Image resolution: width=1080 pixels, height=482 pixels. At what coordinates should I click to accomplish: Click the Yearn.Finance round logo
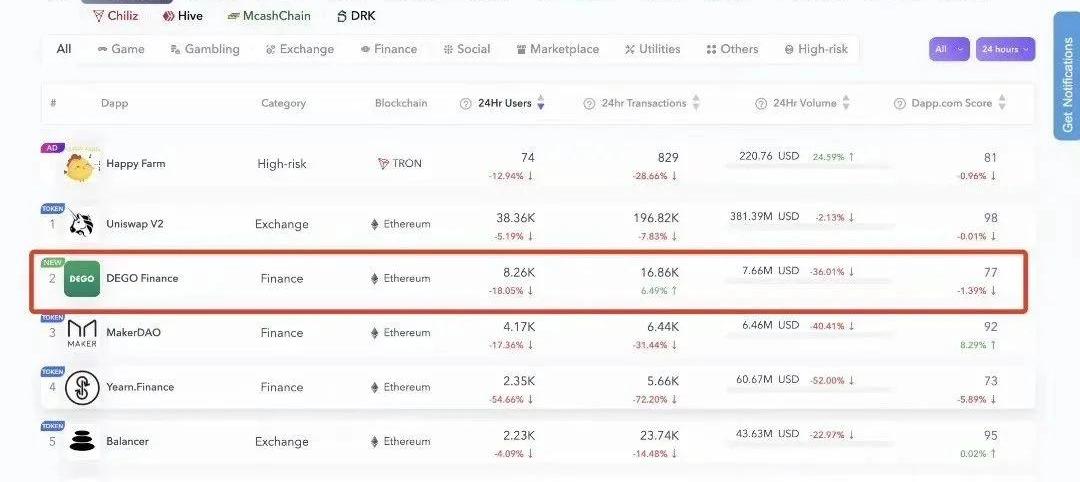(82, 387)
